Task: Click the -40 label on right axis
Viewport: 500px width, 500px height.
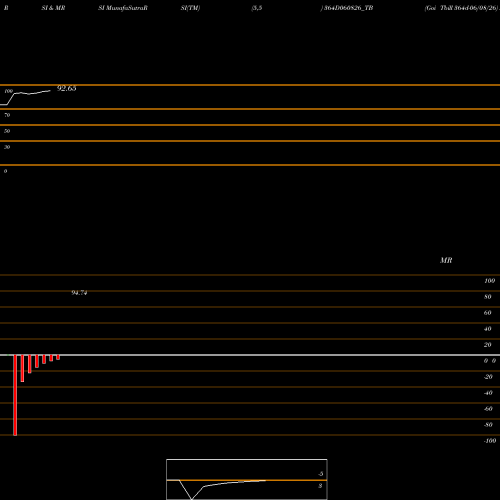Action: click(x=488, y=393)
